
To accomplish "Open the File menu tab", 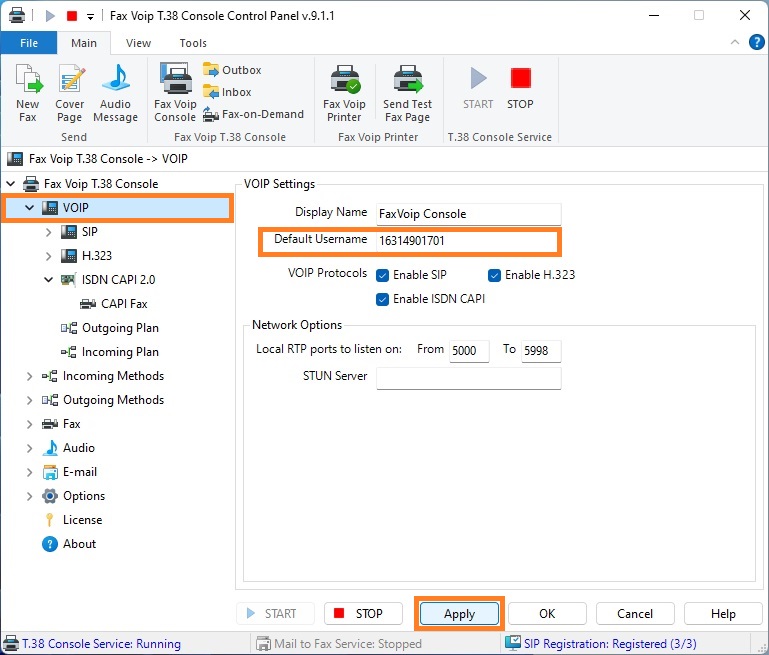I will pos(29,43).
